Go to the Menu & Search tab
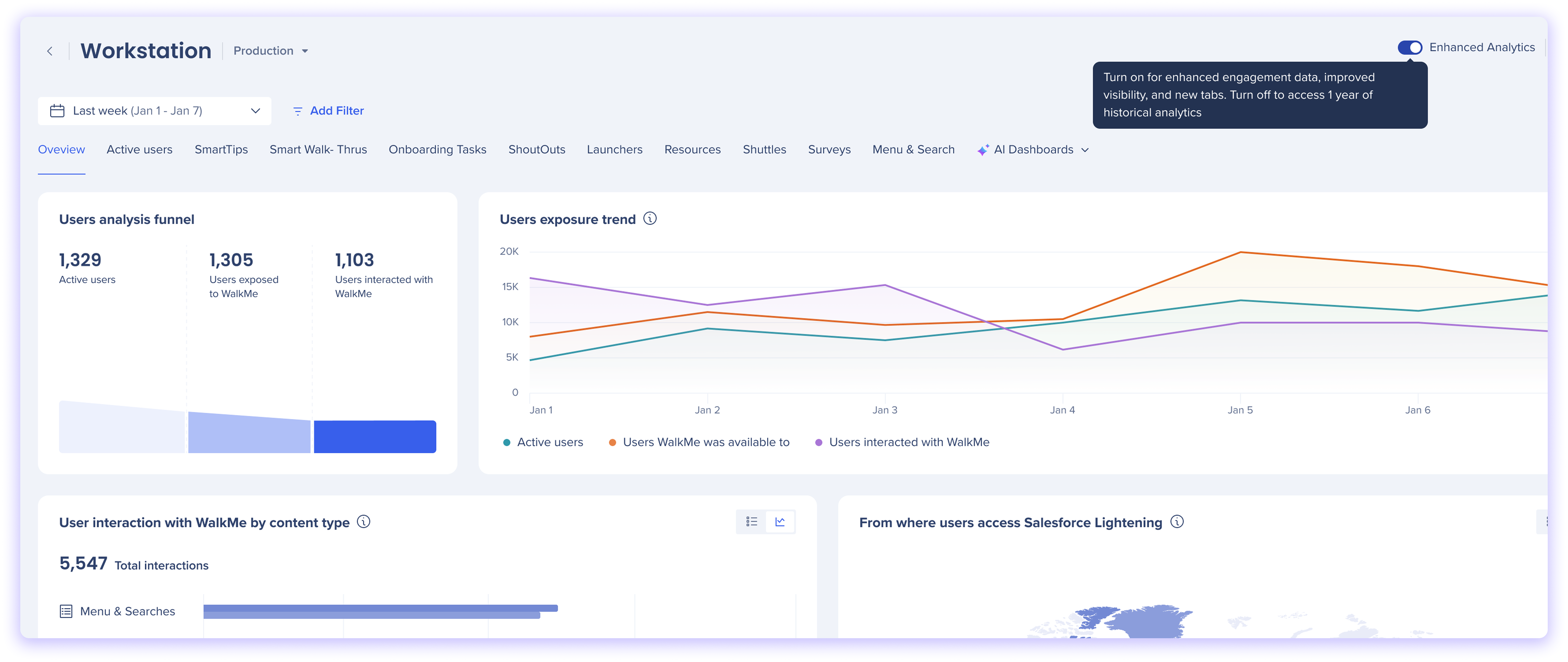 pos(913,150)
